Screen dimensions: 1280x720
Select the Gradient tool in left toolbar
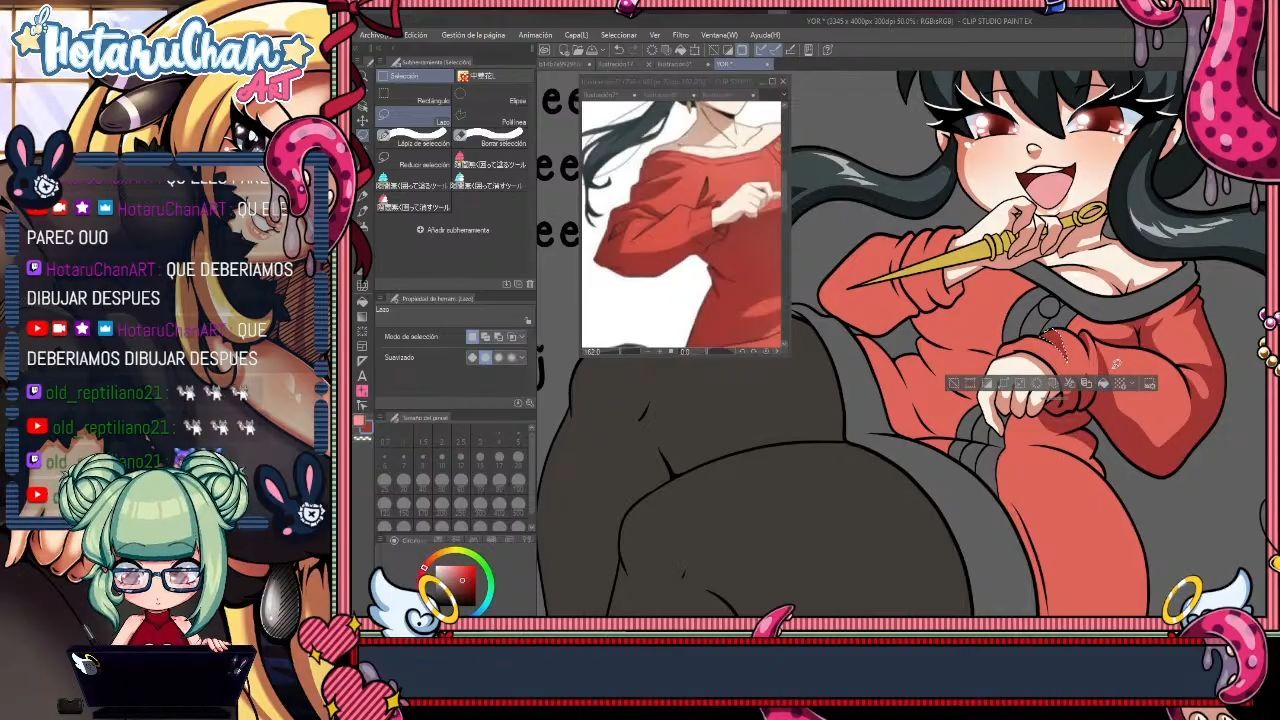(x=362, y=317)
